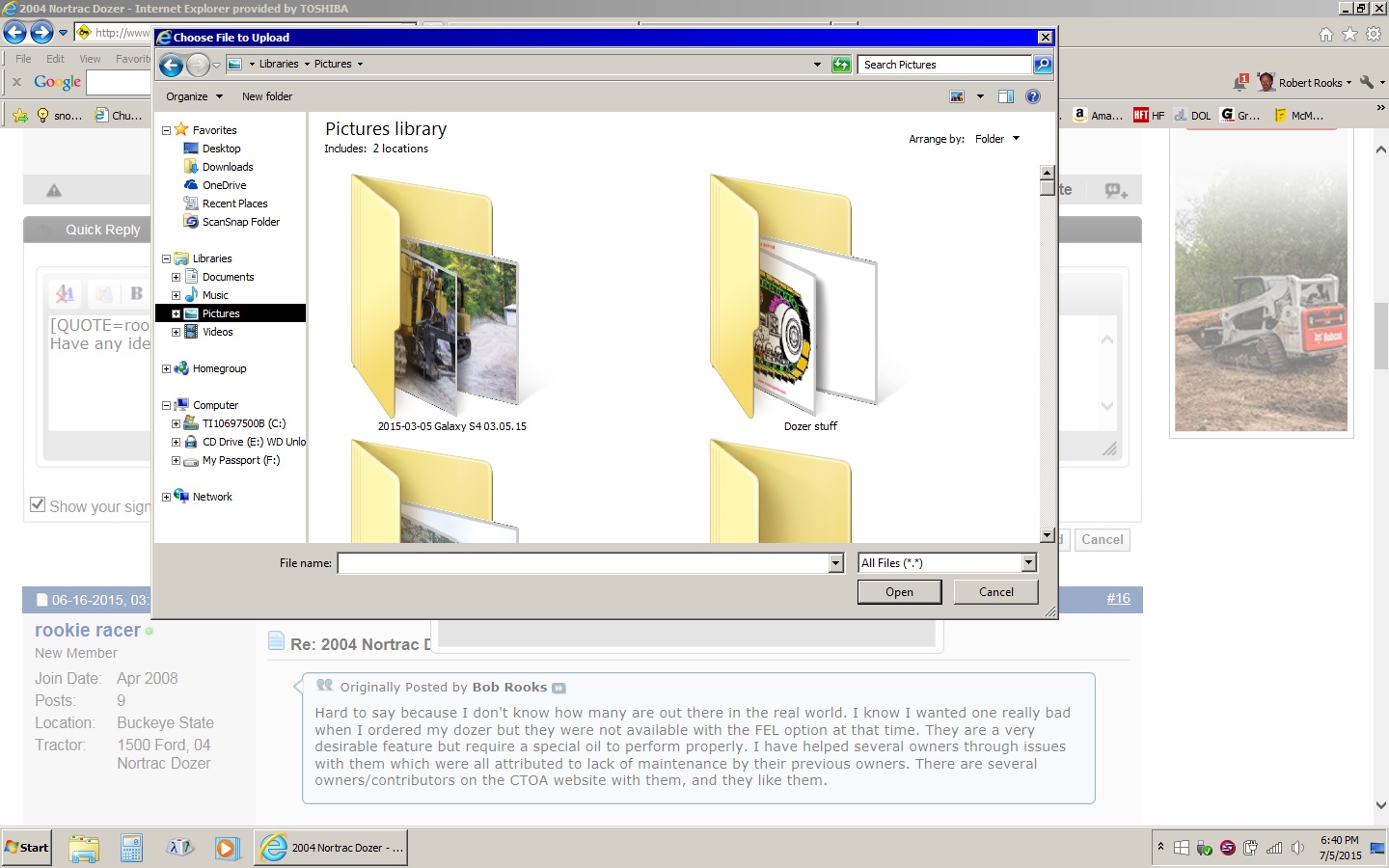Toggle the preview pane icon
Image resolution: width=1389 pixels, height=868 pixels.
(x=1005, y=96)
